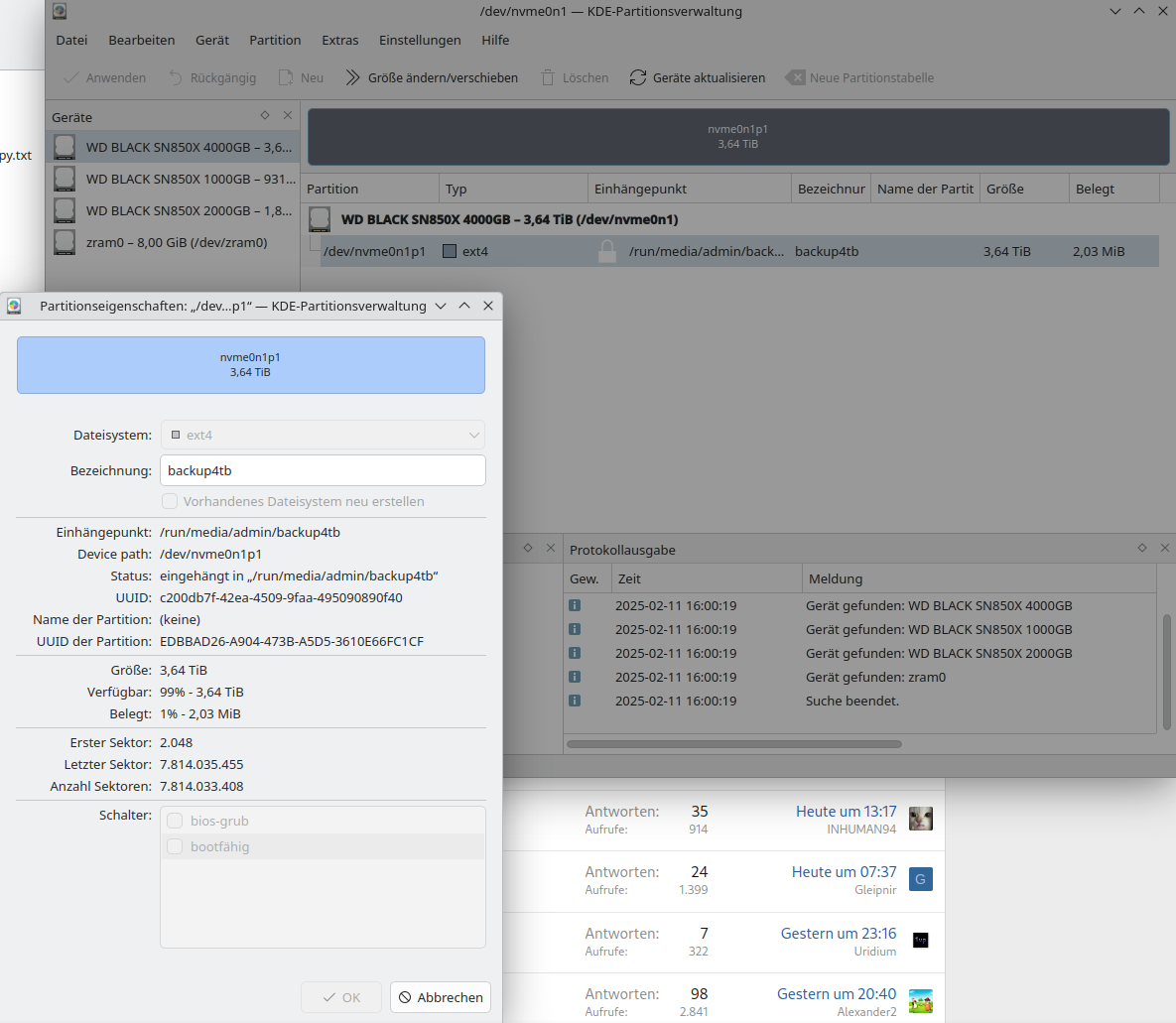Click info icon of 4000GB log entry

click(x=575, y=605)
